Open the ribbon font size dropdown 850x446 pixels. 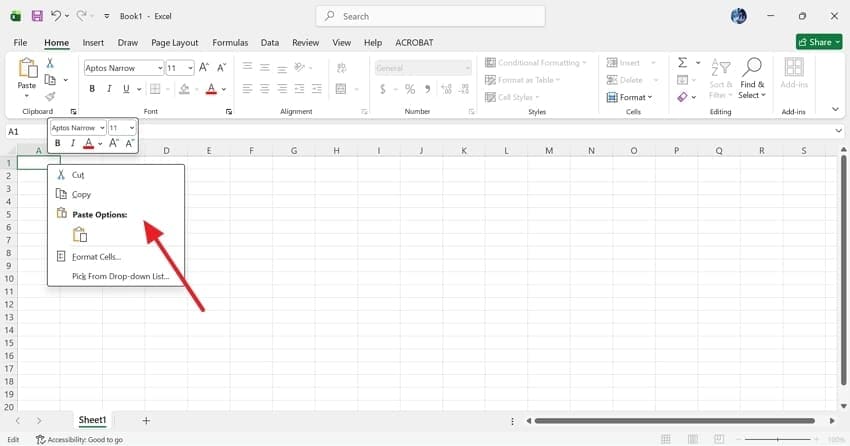190,68
